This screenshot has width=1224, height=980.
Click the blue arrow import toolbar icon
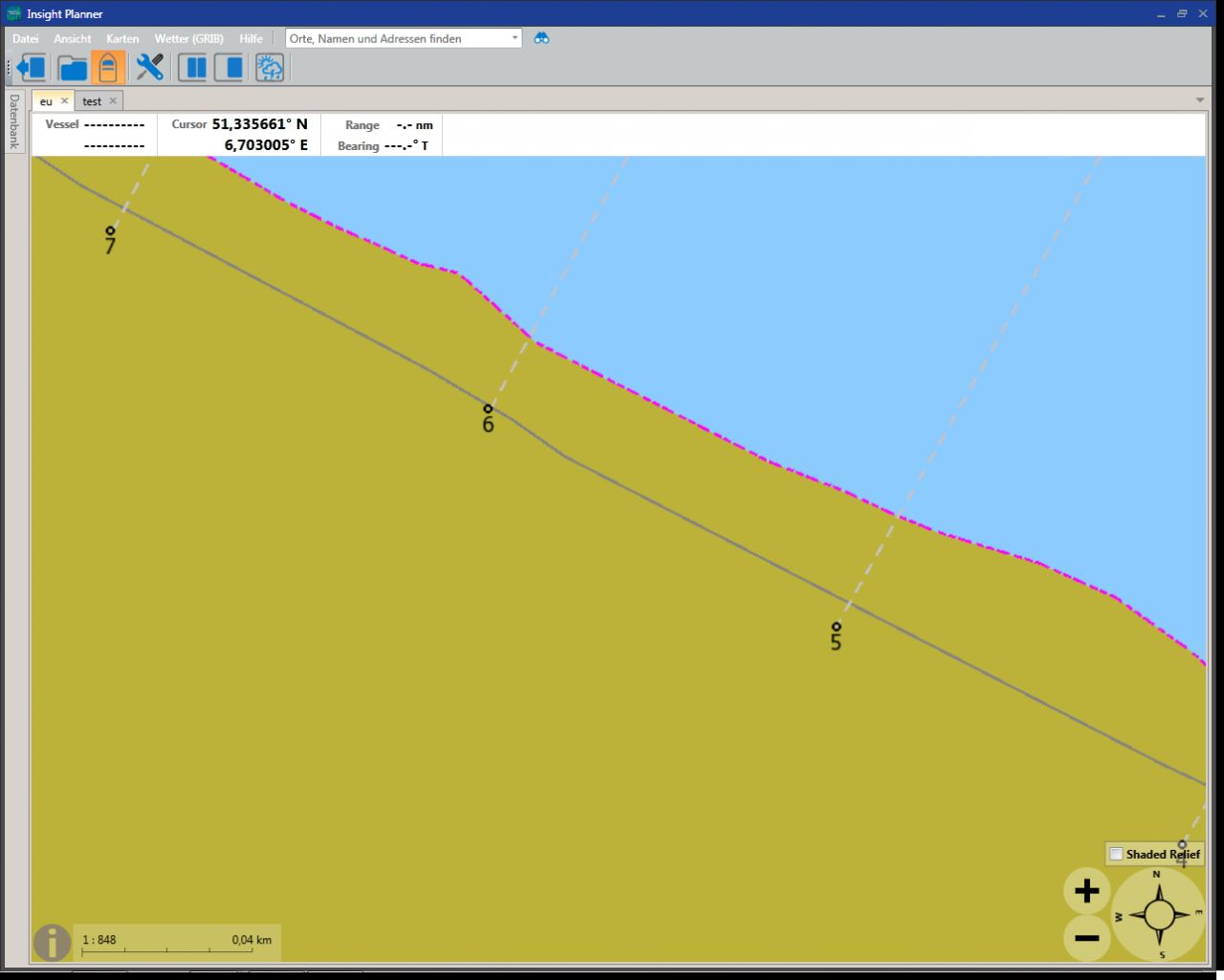click(x=33, y=68)
